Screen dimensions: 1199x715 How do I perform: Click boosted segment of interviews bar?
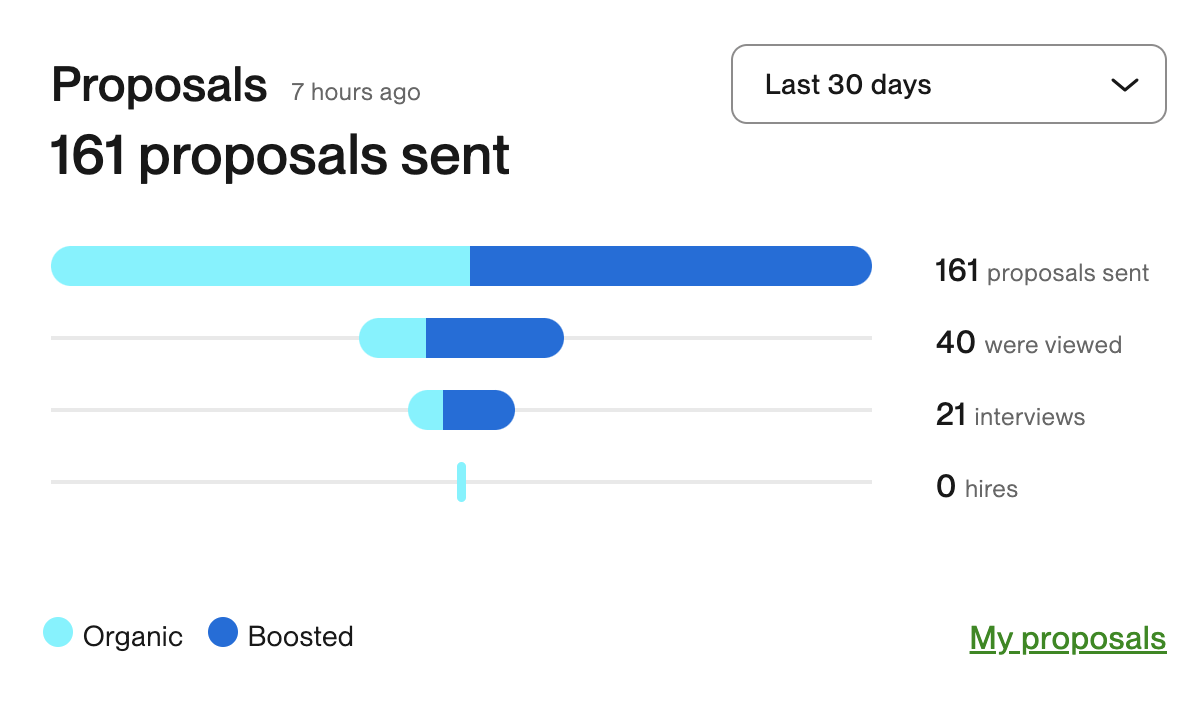coord(478,410)
